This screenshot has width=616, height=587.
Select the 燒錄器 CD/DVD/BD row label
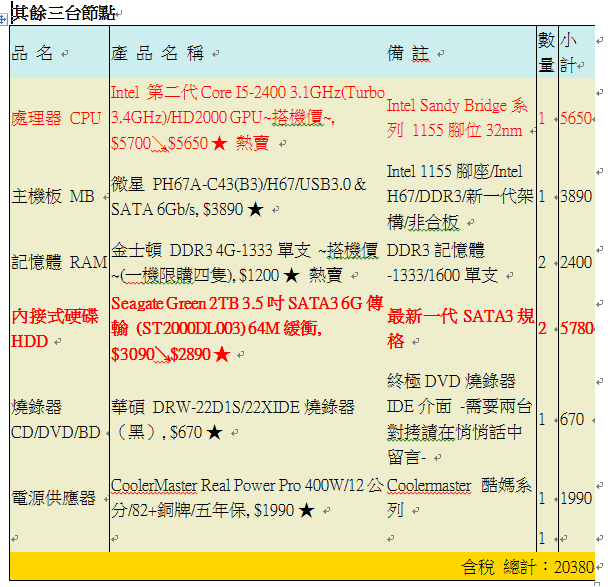[55, 419]
